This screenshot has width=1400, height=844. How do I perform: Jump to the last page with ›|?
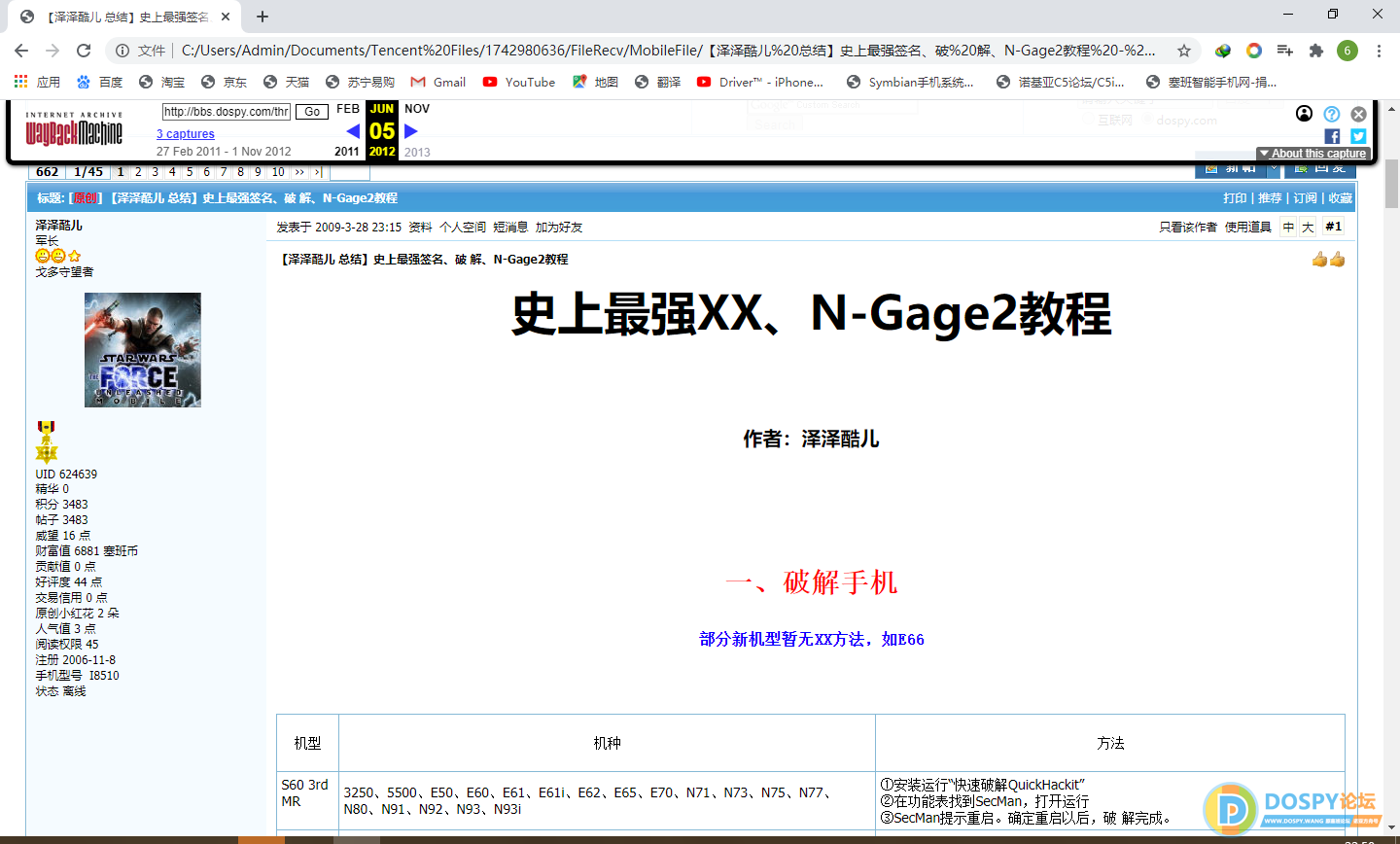pos(318,172)
